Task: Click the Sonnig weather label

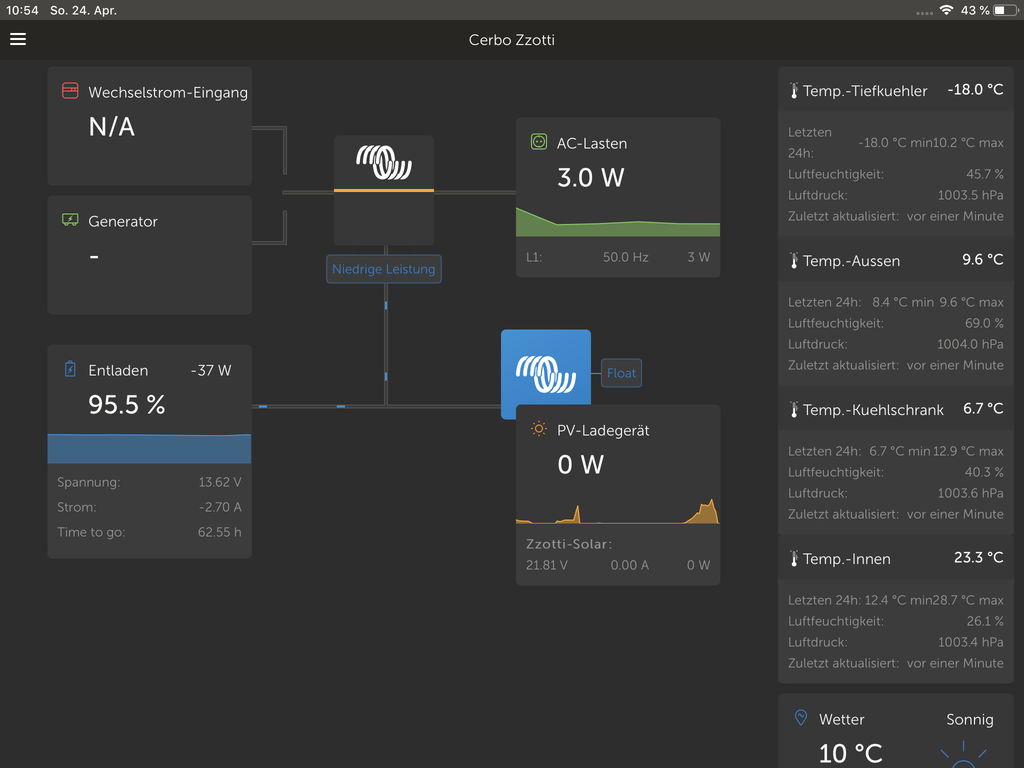Action: point(970,720)
